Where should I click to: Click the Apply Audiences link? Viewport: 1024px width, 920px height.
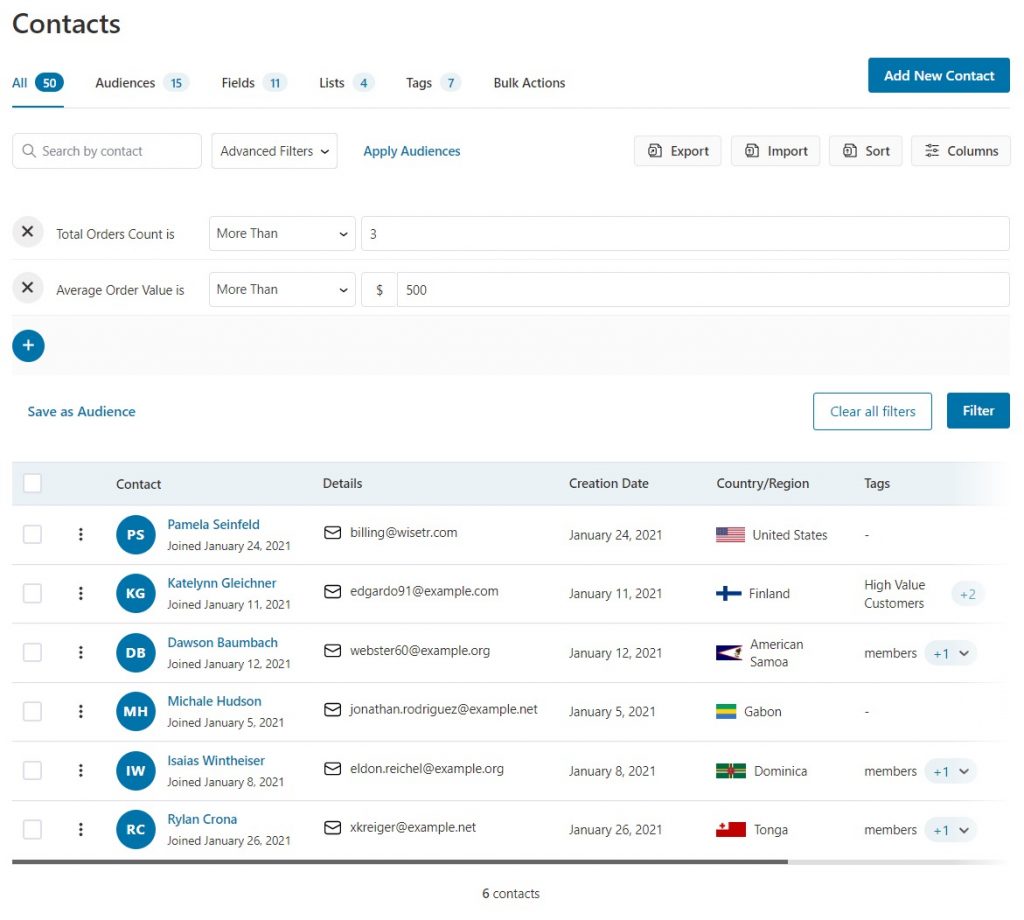412,151
